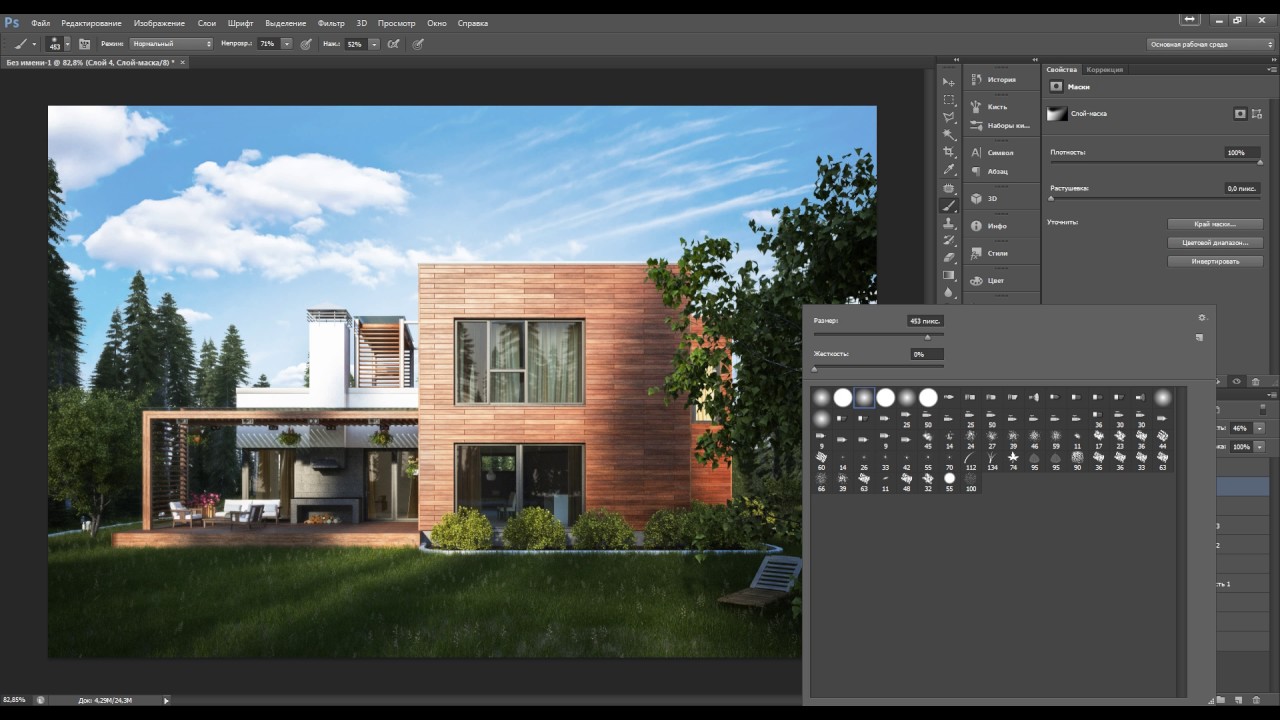Open the Фильтр menu

(331, 22)
